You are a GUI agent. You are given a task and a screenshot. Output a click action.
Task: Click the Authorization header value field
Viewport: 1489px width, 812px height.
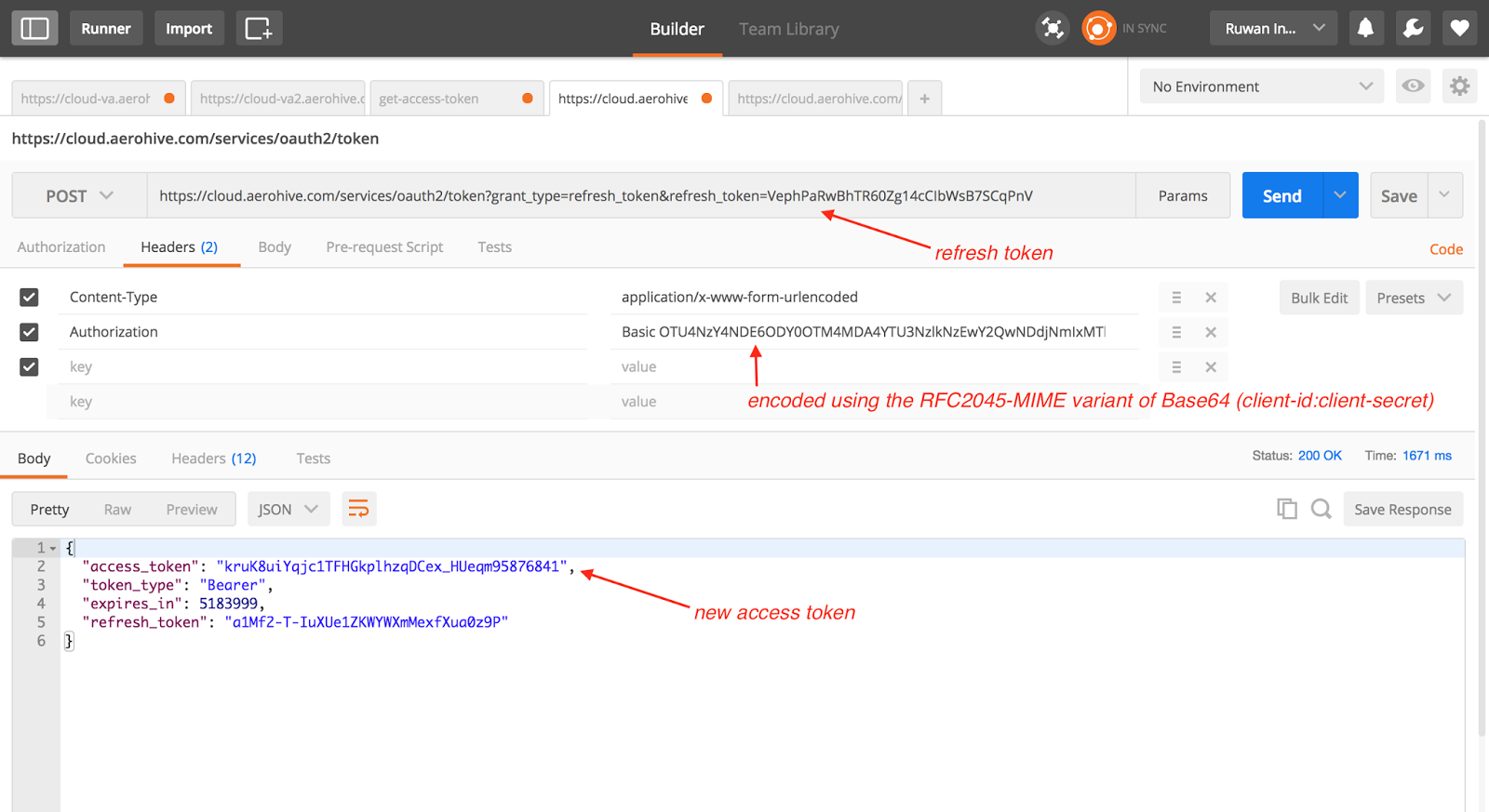875,332
